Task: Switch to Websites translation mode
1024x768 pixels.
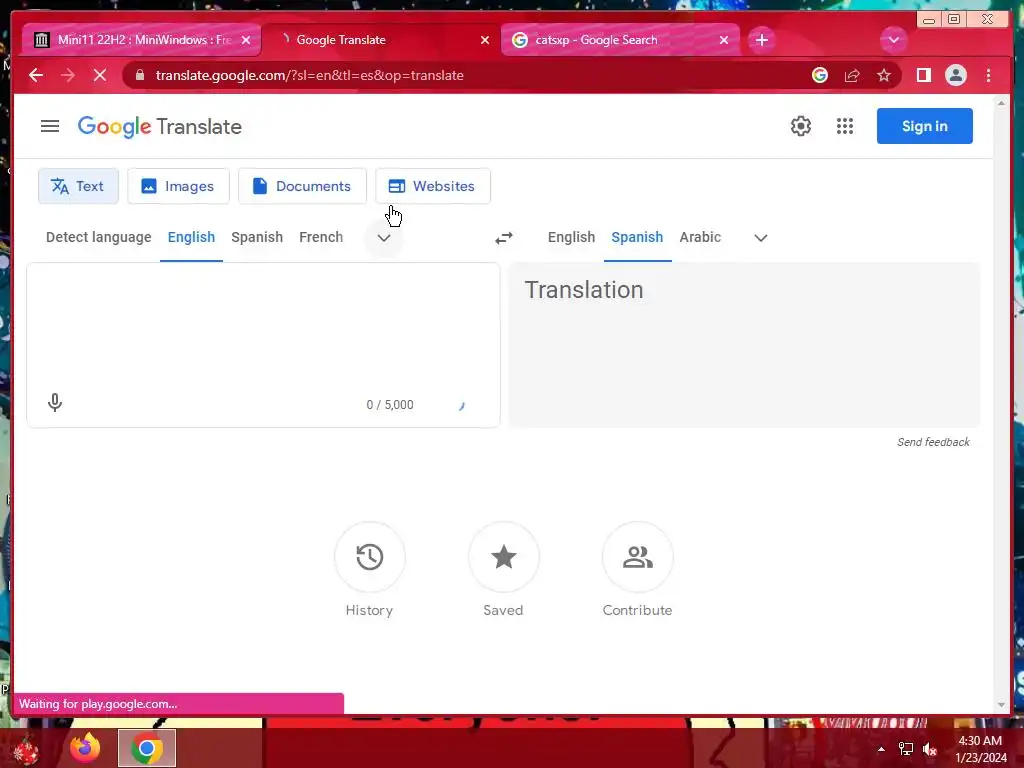Action: (x=432, y=186)
